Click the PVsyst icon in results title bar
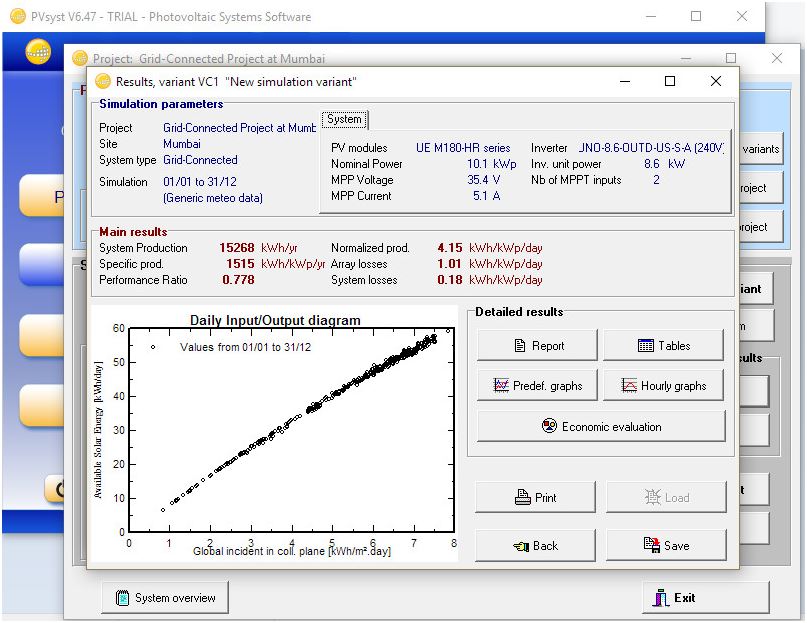 tap(103, 82)
